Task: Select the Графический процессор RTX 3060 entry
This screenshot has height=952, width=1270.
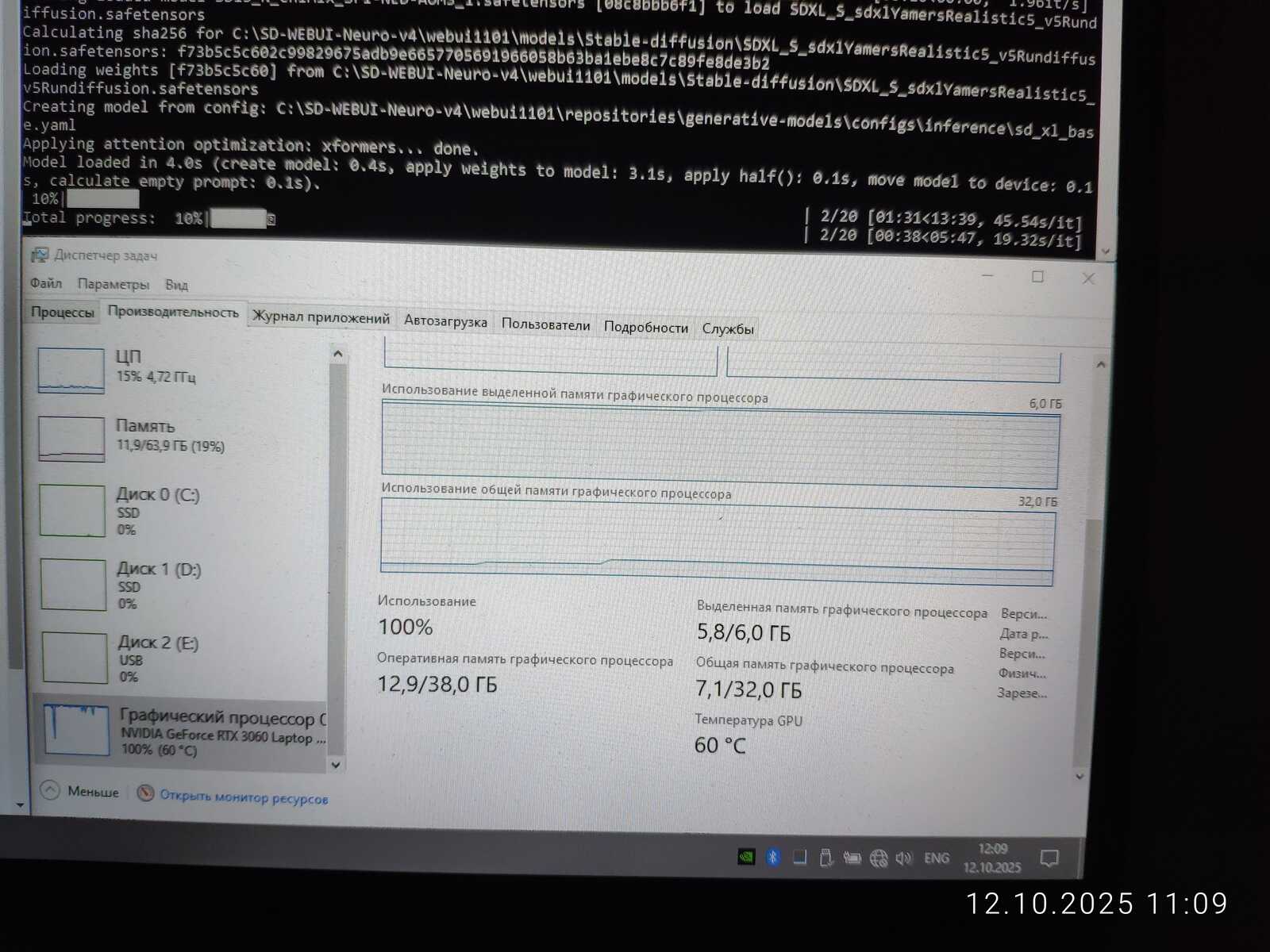Action: tap(181, 732)
